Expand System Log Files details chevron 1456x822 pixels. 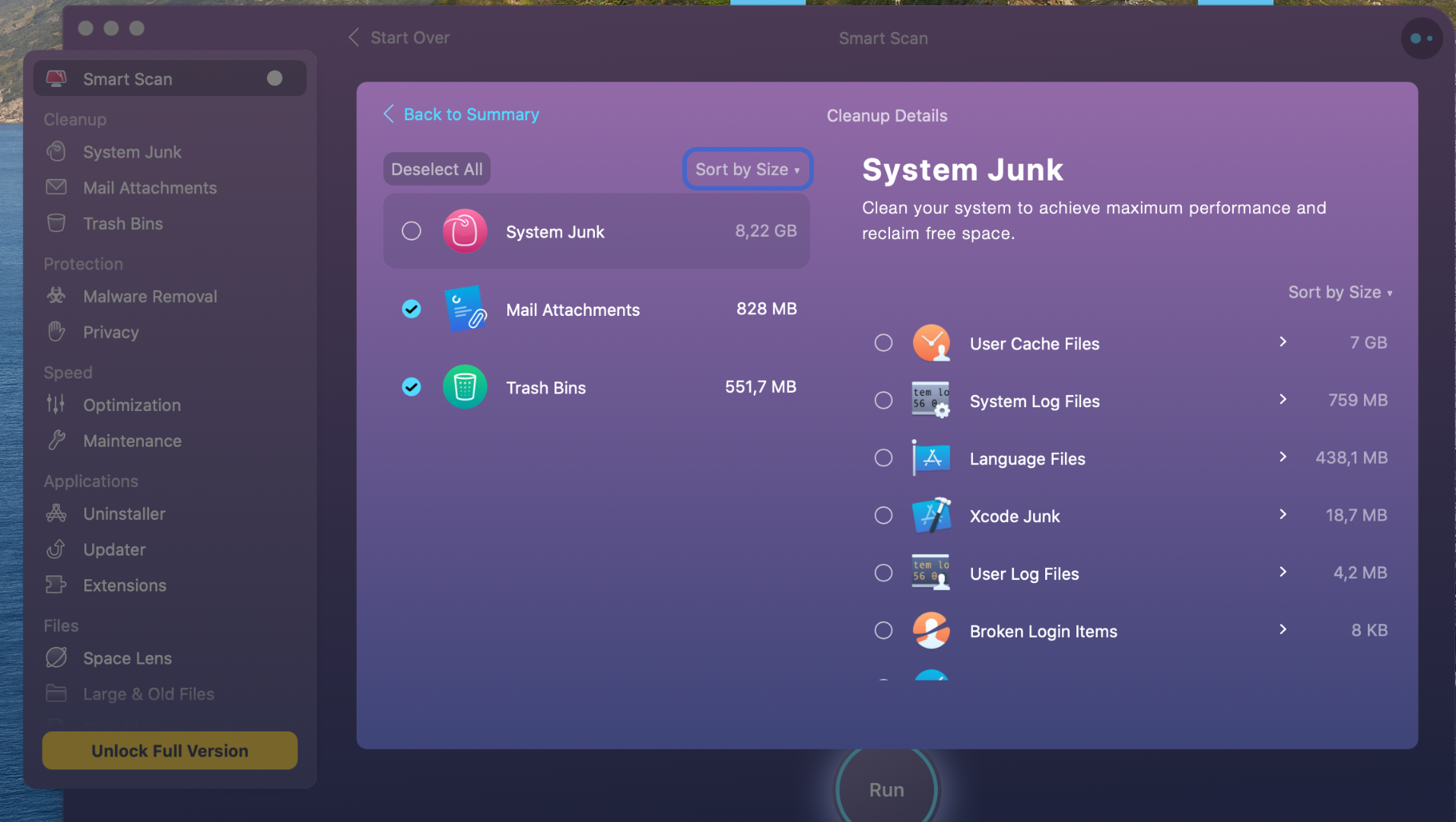tap(1283, 400)
